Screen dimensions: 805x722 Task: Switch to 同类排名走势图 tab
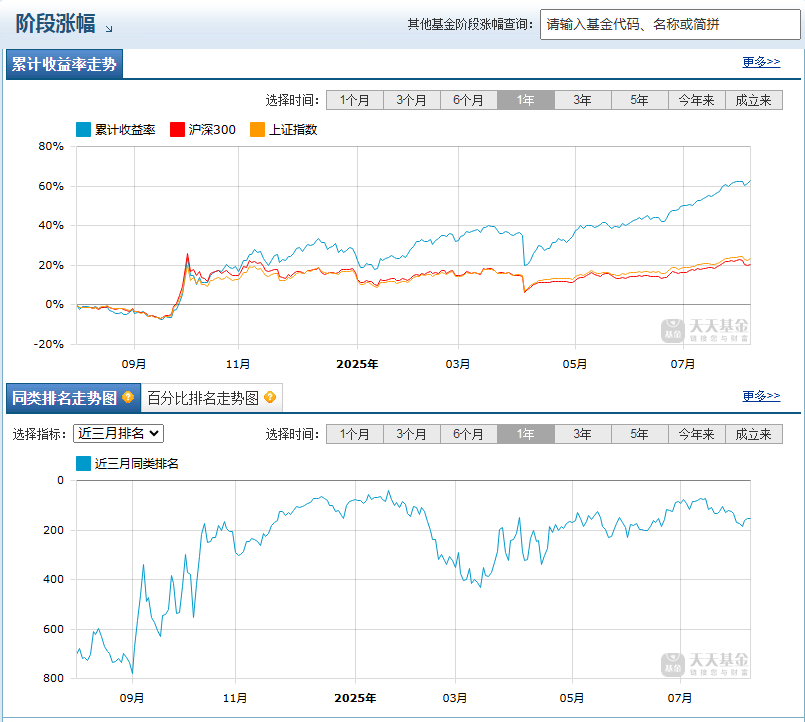coord(73,398)
